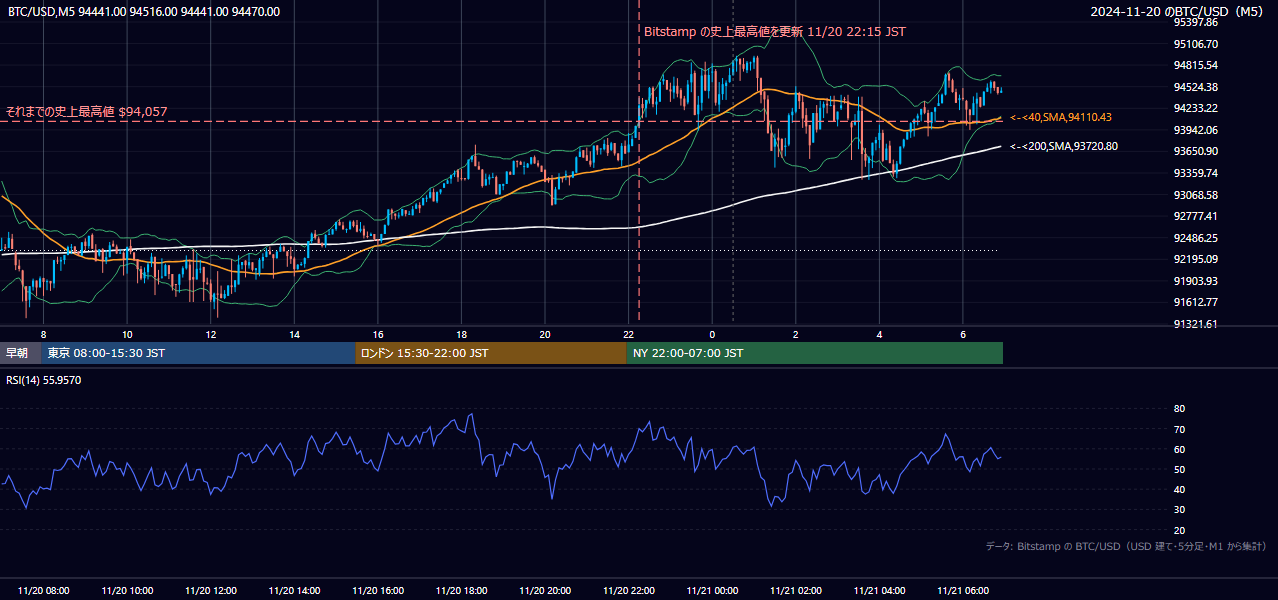Click the 11/20 12:00 time label
Image resolution: width=1278 pixels, height=600 pixels.
click(211, 591)
